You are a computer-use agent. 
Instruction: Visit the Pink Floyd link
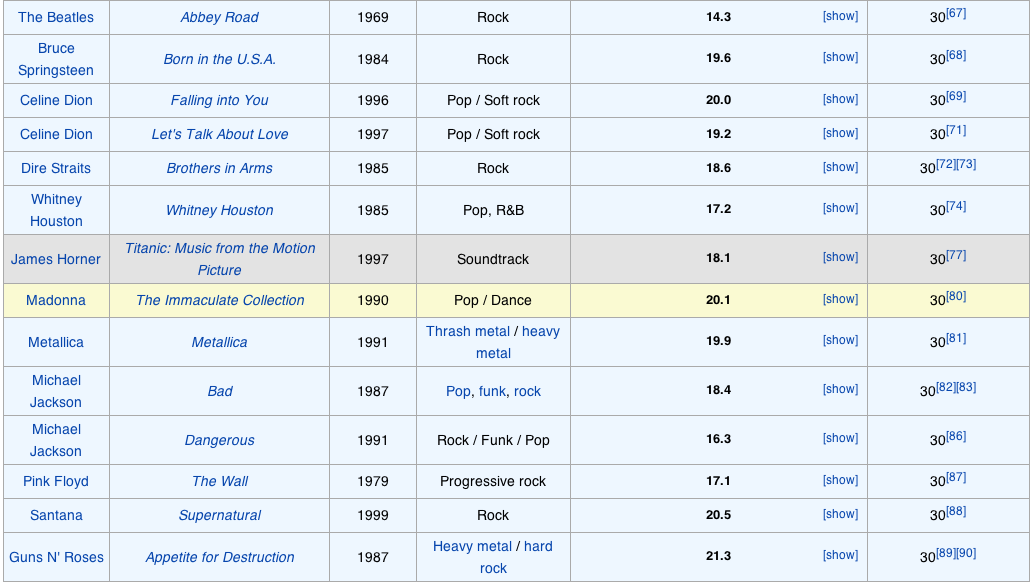(x=55, y=481)
